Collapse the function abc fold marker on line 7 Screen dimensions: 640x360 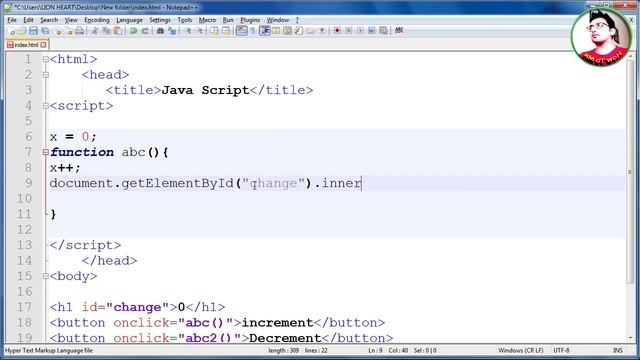point(46,153)
